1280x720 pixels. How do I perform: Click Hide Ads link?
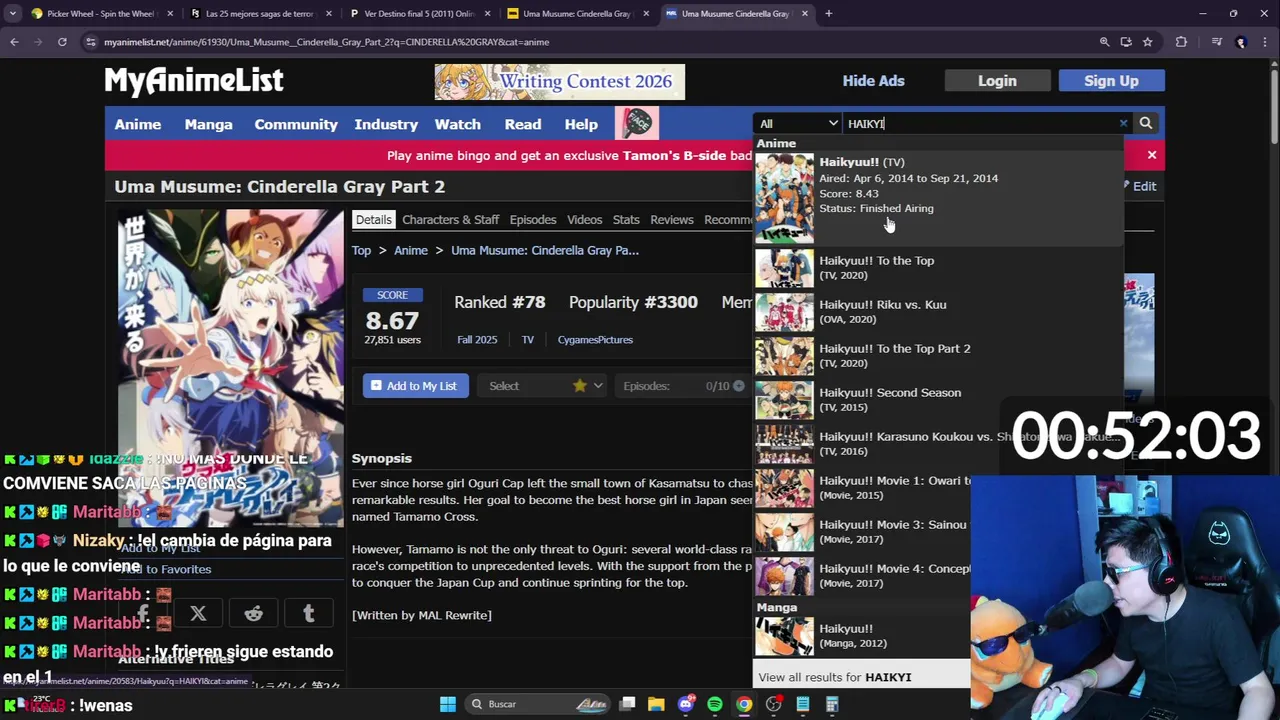pyautogui.click(x=873, y=81)
